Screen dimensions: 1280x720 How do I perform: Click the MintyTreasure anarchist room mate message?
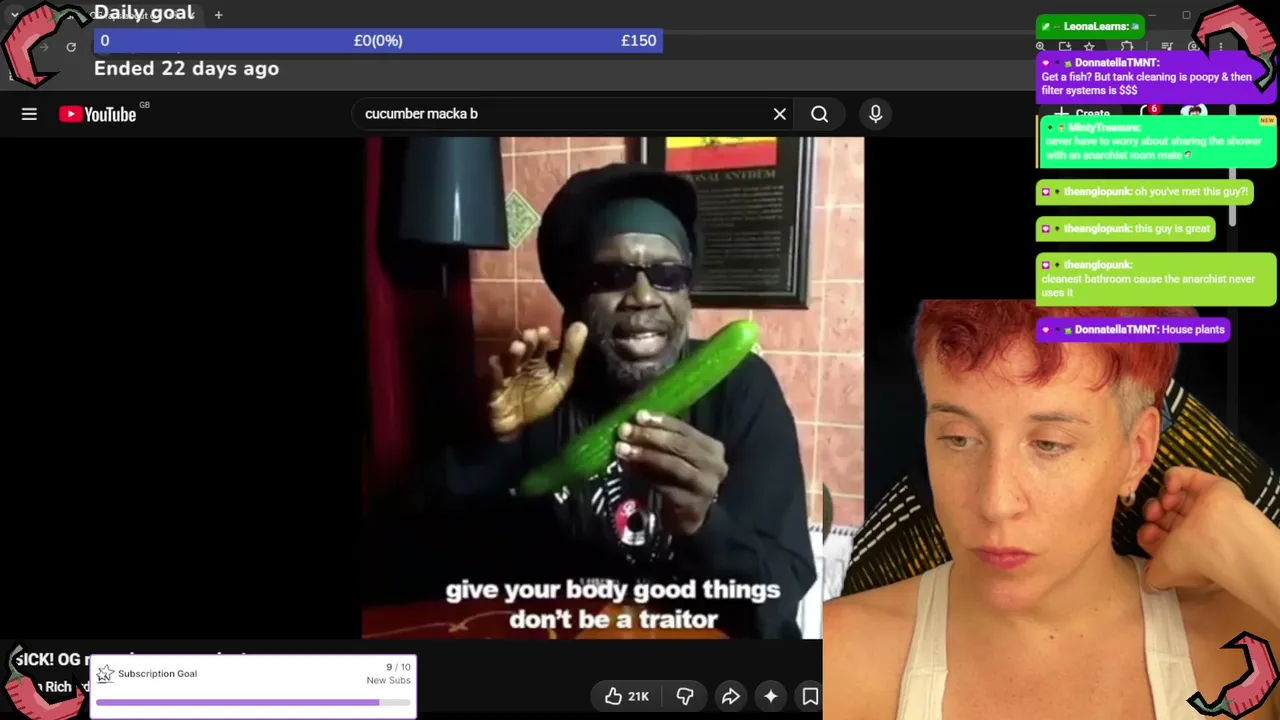tap(1157, 142)
